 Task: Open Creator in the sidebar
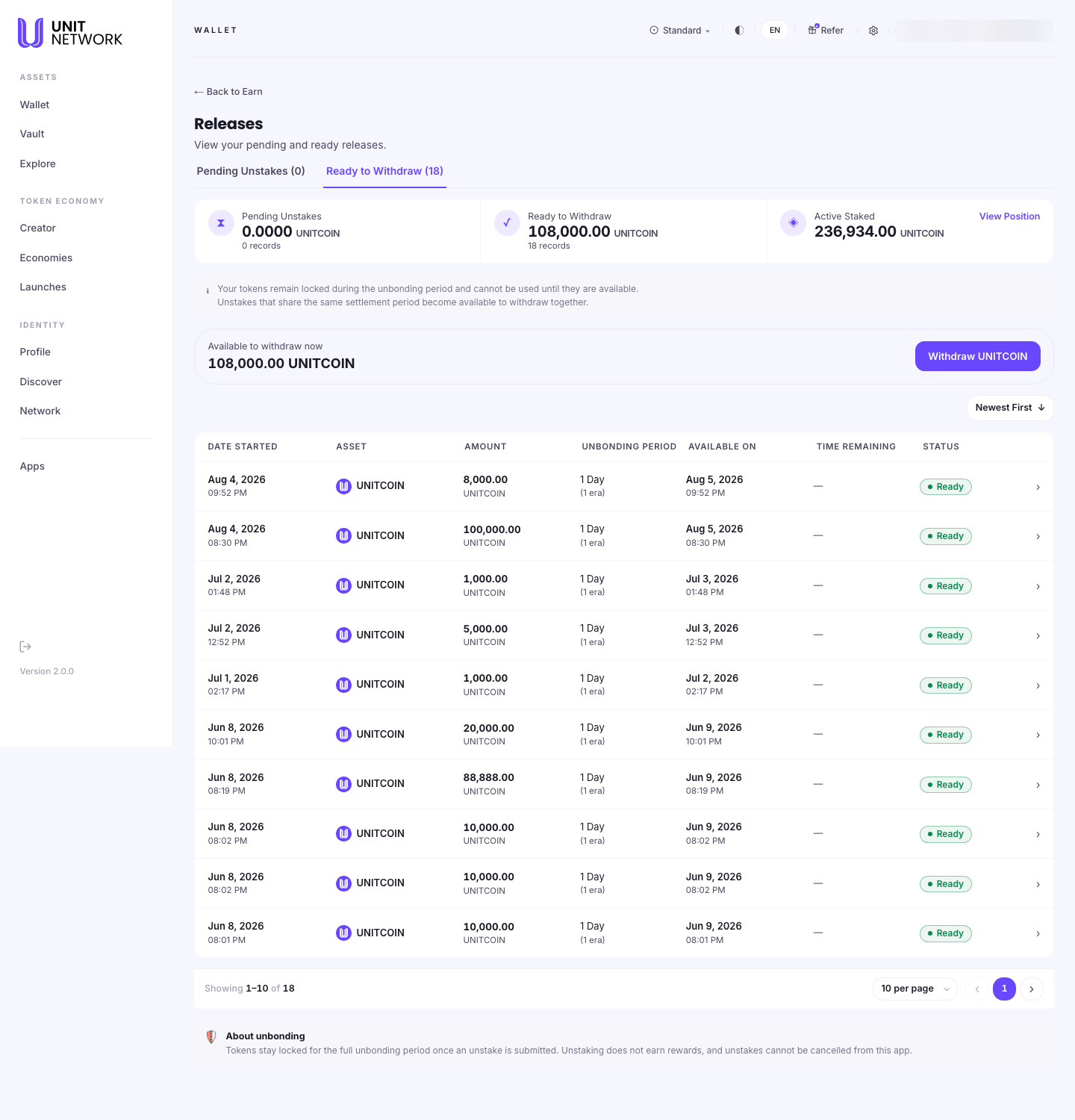[x=37, y=228]
